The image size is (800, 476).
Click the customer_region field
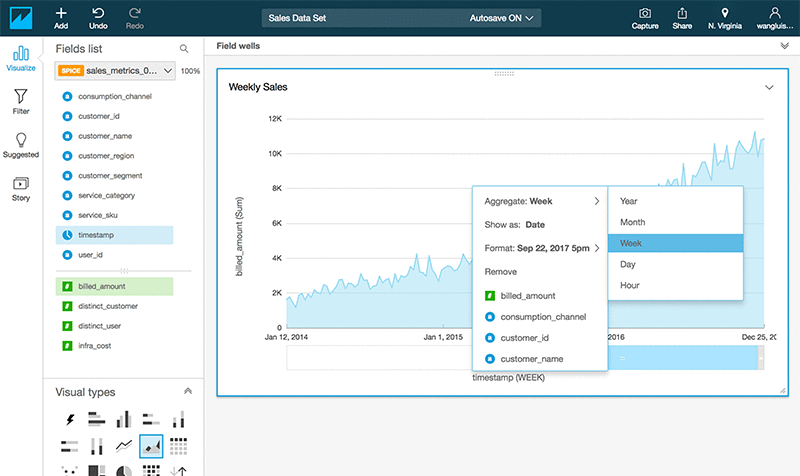tap(106, 156)
